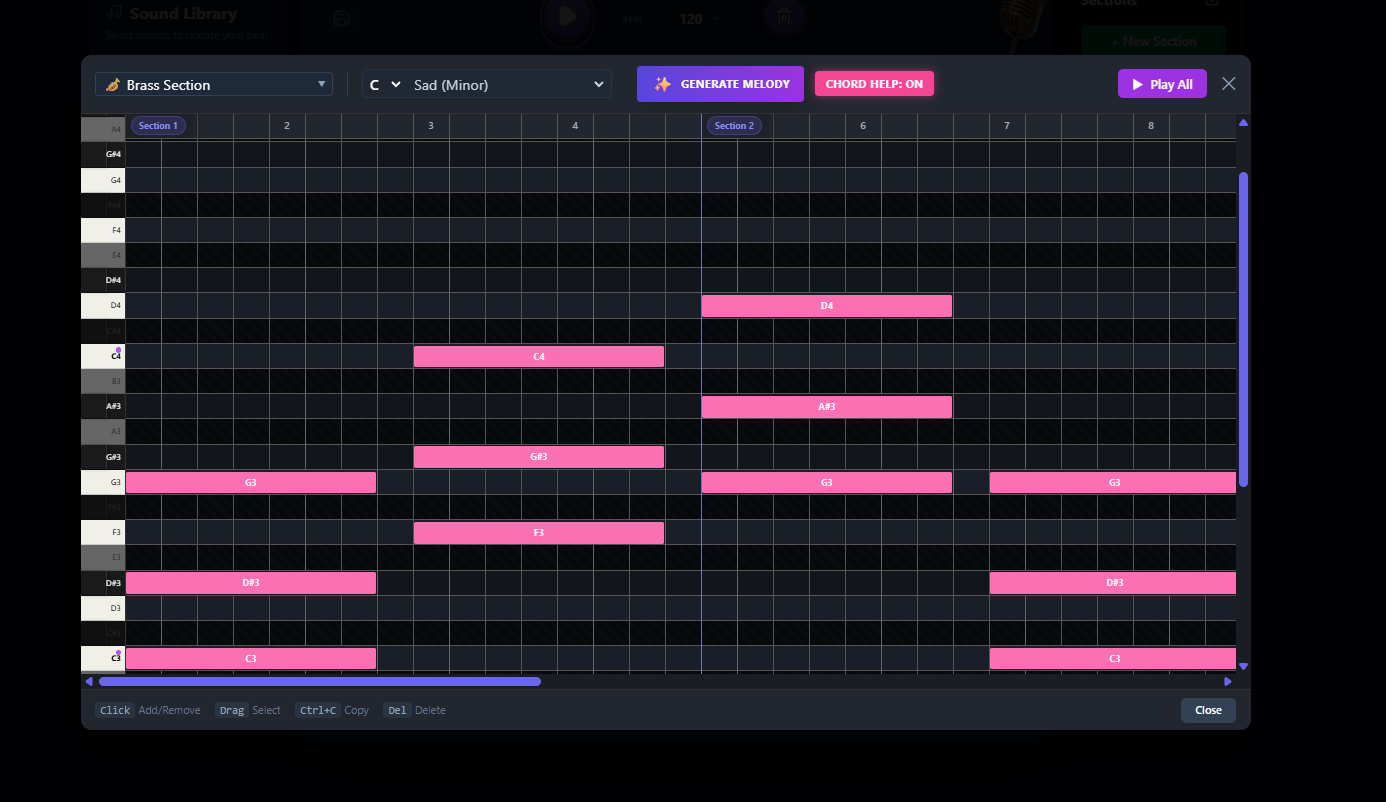Image resolution: width=1386 pixels, height=802 pixels.
Task: Click the save icon in the top toolbar
Action: point(340,20)
